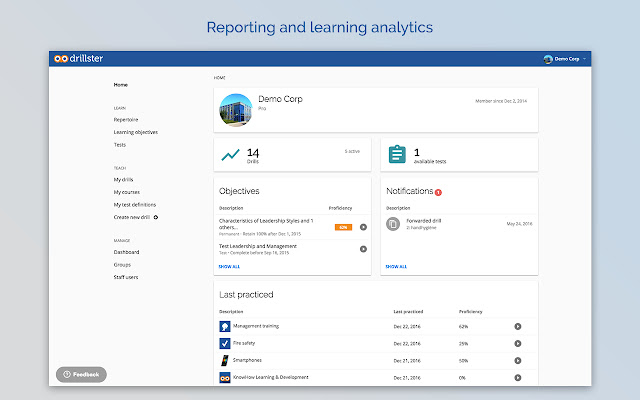The width and height of the screenshot is (640, 400).
Task: Open the Feedback button
Action: (81, 374)
